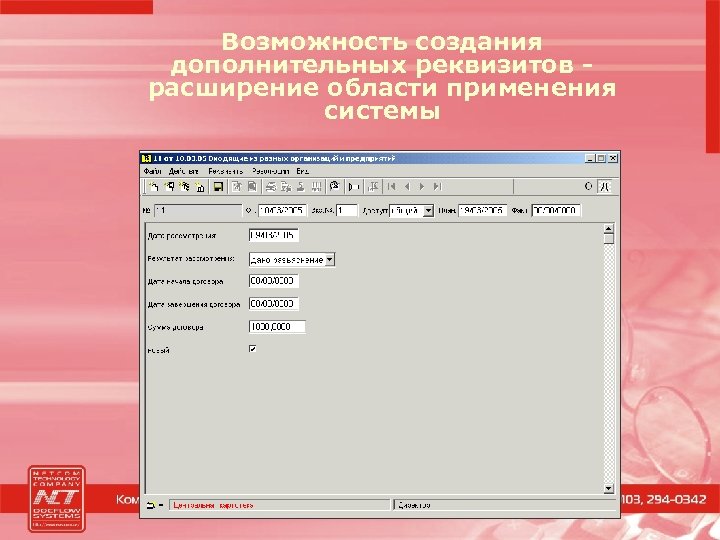The width and height of the screenshot is (720, 540).
Task: Click the starred icon just left of the floppy disk
Action: tap(199, 186)
